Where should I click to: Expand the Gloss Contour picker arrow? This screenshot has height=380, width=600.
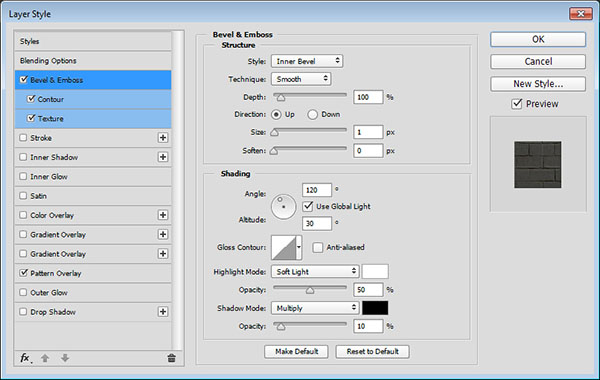(x=299, y=247)
